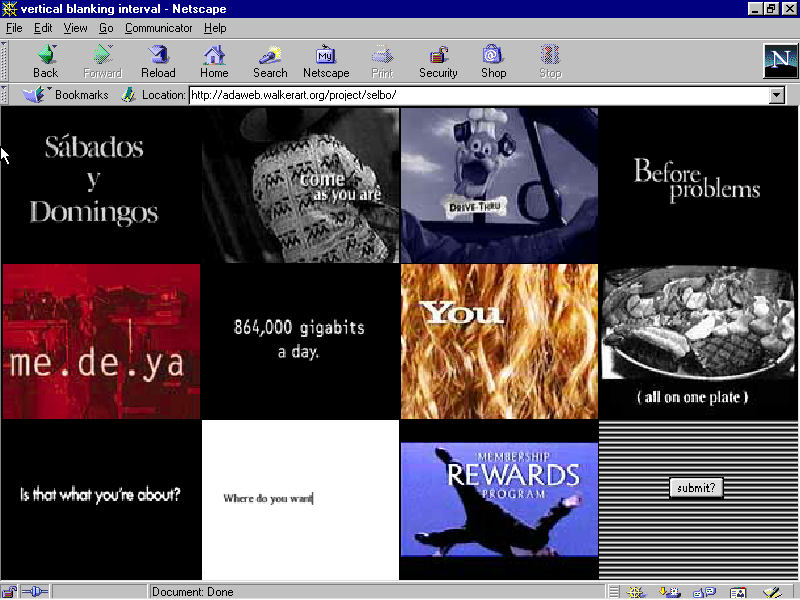The image size is (800, 600).
Task: Open the Go menu
Action: pyautogui.click(x=106, y=28)
